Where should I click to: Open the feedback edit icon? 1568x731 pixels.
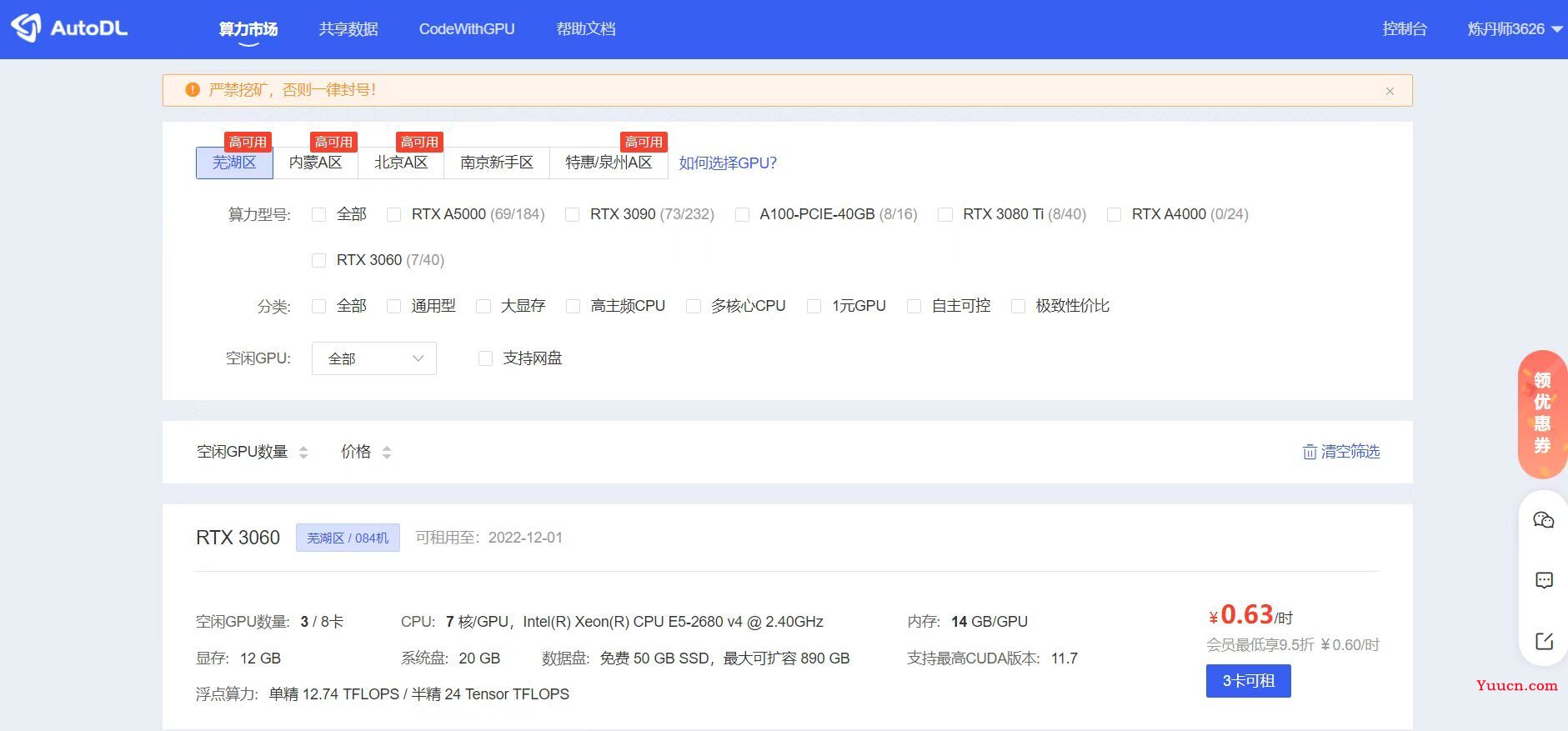pyautogui.click(x=1544, y=641)
